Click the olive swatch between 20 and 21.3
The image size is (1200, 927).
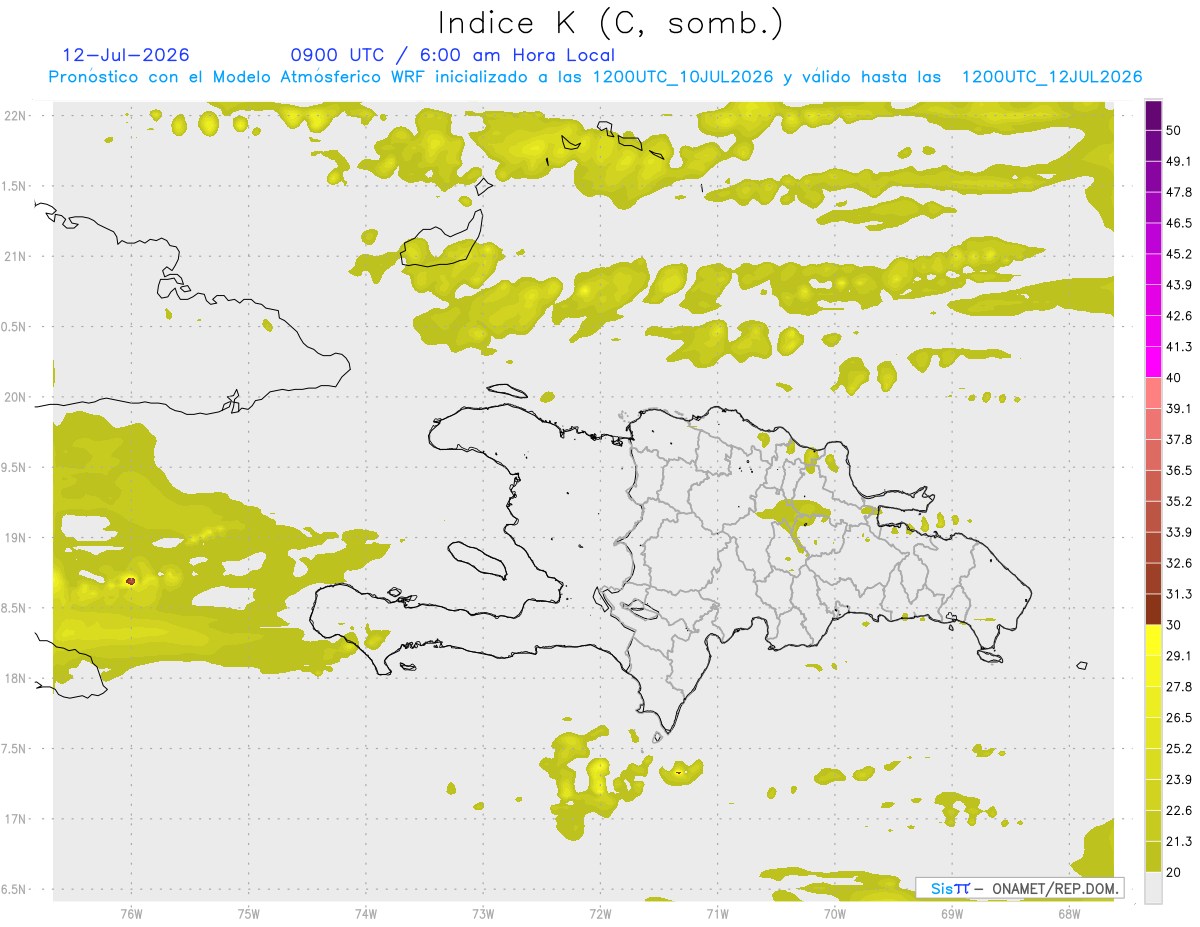[x=1153, y=856]
